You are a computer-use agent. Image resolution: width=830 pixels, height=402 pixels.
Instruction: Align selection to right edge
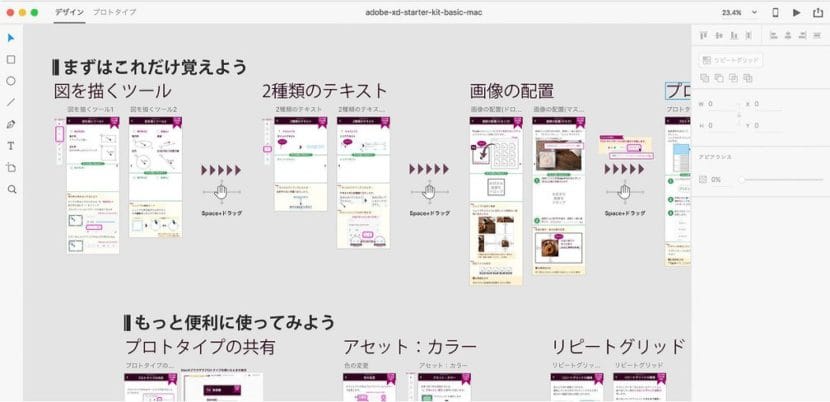point(803,35)
